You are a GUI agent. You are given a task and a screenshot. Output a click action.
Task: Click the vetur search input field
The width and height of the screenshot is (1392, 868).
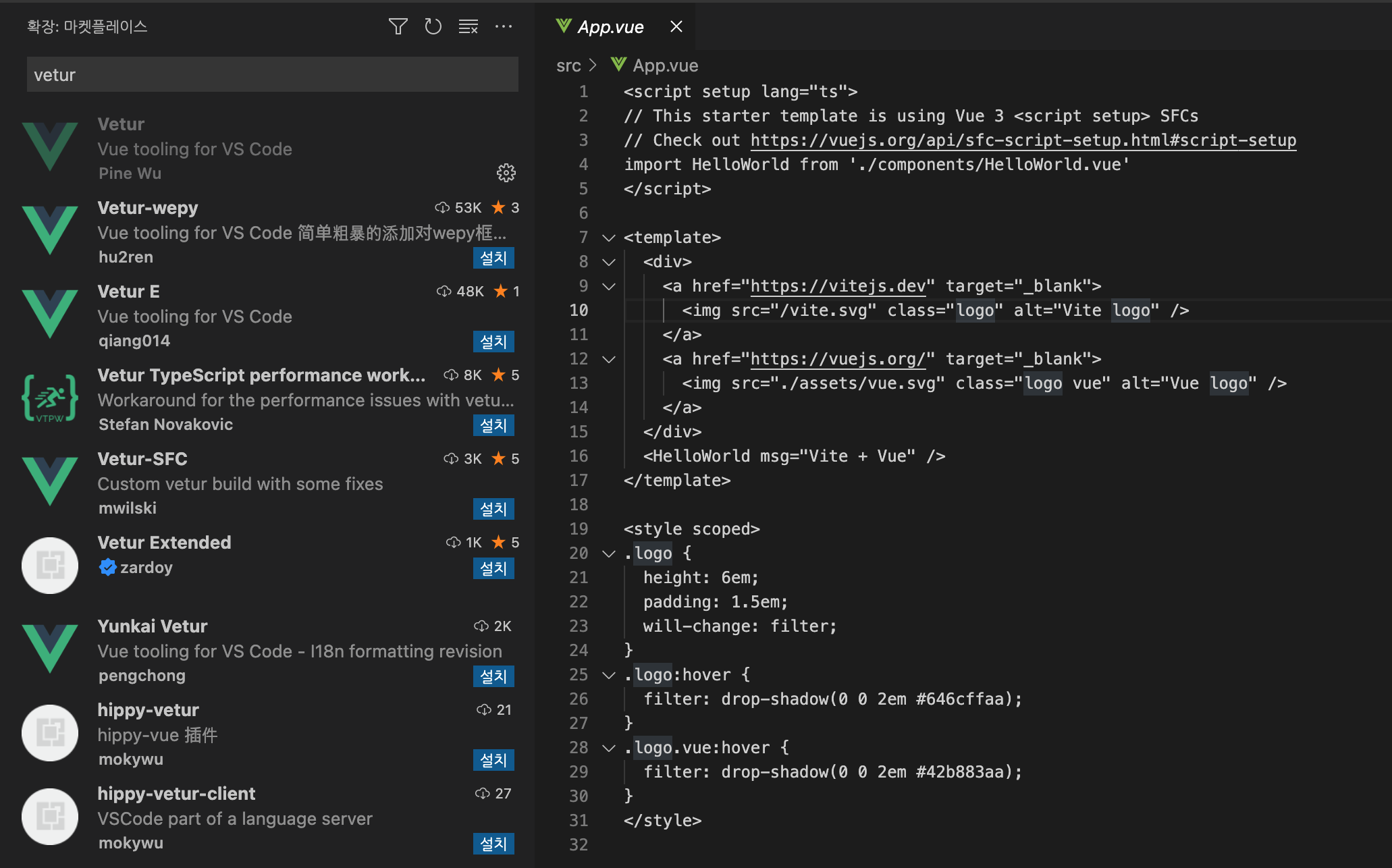(x=272, y=75)
